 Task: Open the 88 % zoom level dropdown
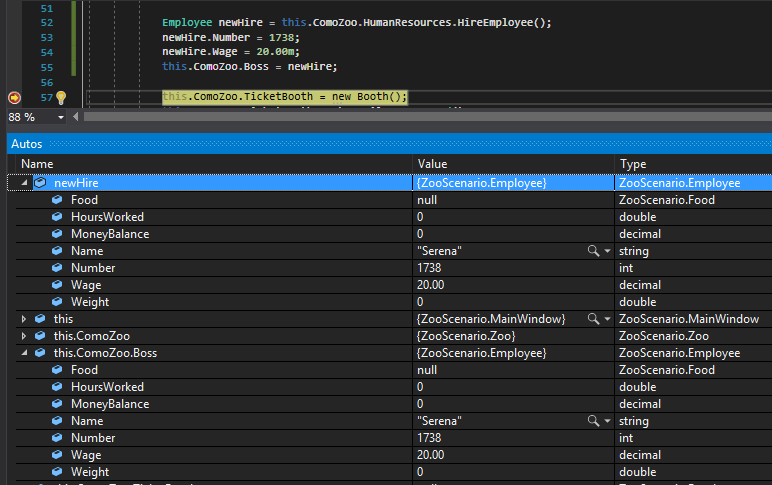[62, 117]
